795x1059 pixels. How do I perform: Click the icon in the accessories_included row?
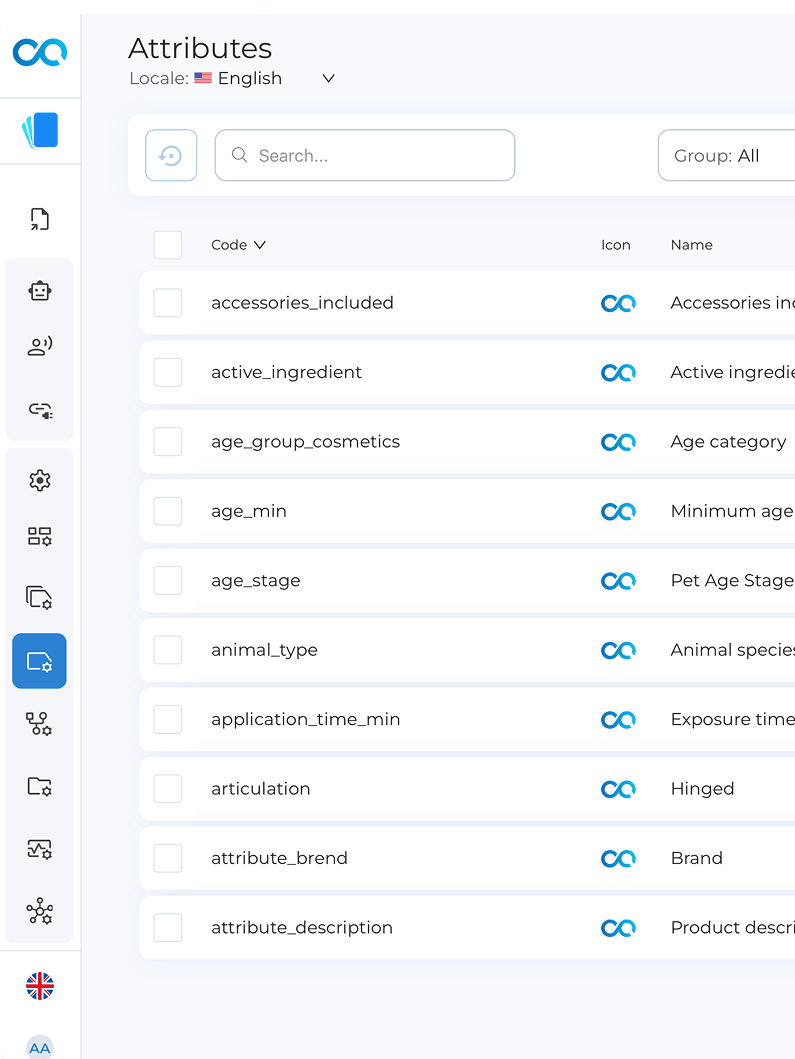point(618,303)
